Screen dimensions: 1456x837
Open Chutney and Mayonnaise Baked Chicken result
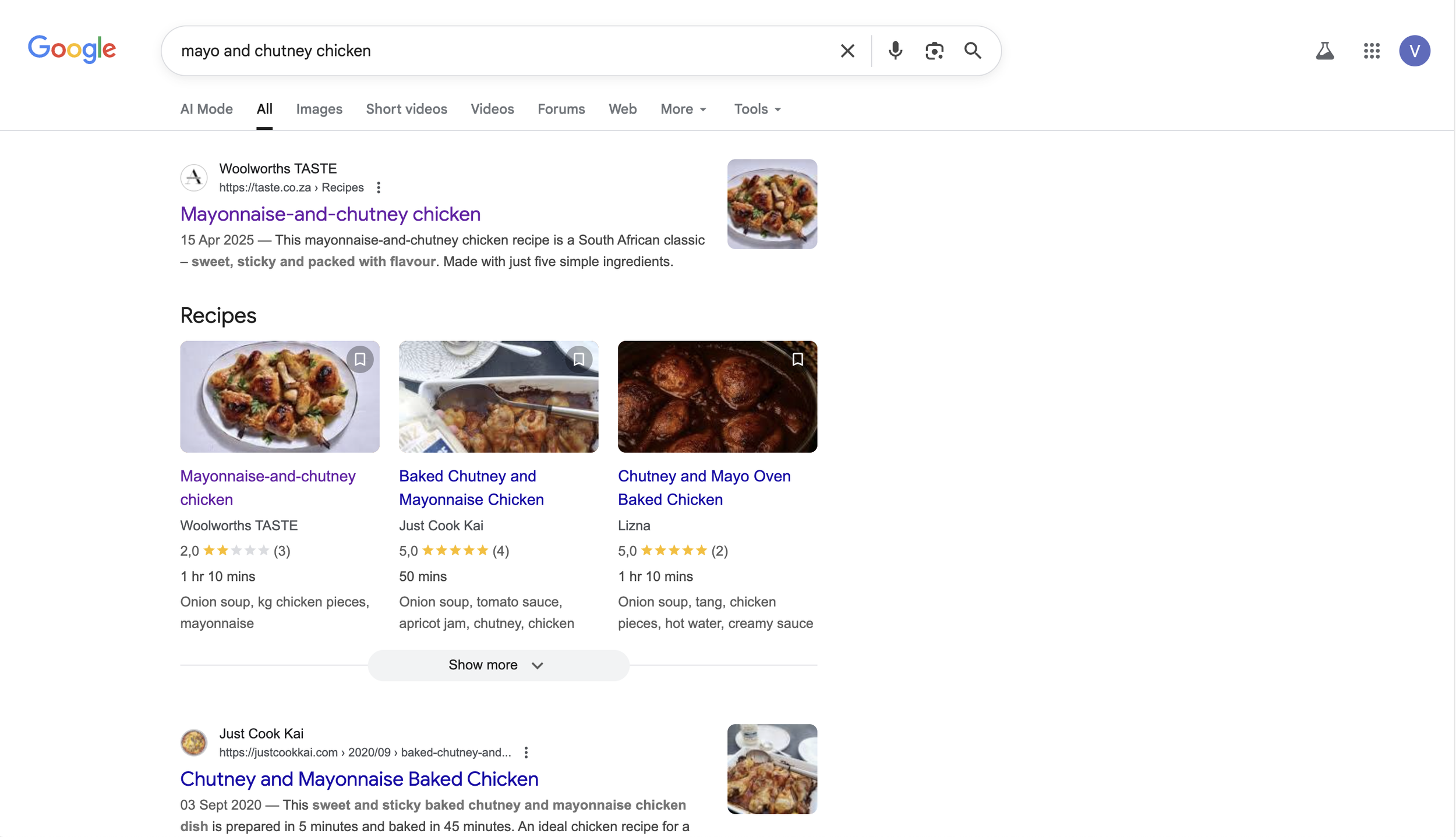(359, 779)
